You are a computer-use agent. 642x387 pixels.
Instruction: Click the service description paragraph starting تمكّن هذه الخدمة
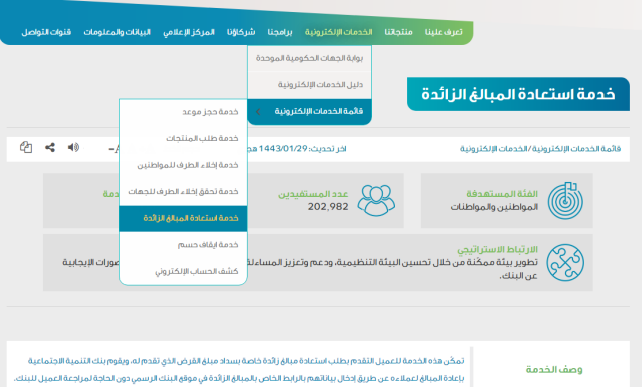coord(239,369)
